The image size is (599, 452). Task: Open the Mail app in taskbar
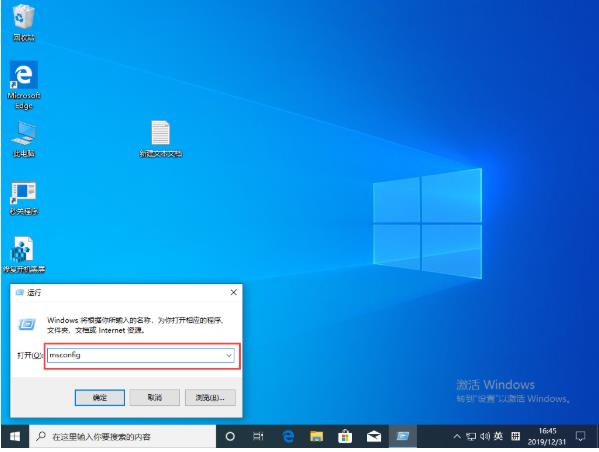point(374,436)
